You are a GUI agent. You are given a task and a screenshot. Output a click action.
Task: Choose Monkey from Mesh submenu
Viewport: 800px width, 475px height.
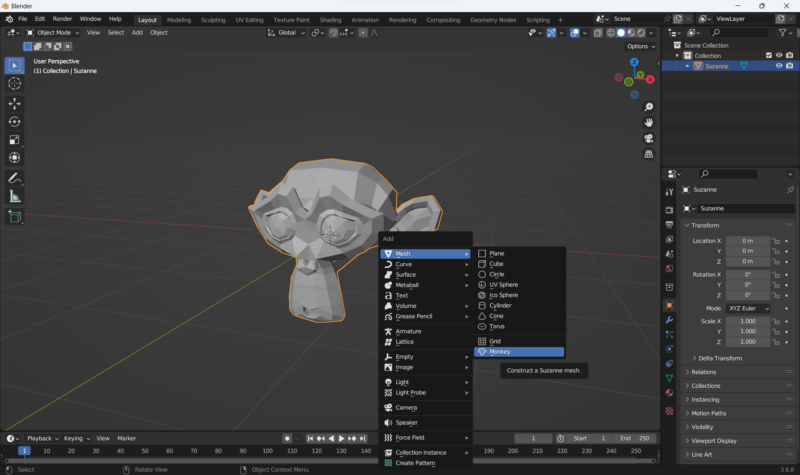(519, 352)
